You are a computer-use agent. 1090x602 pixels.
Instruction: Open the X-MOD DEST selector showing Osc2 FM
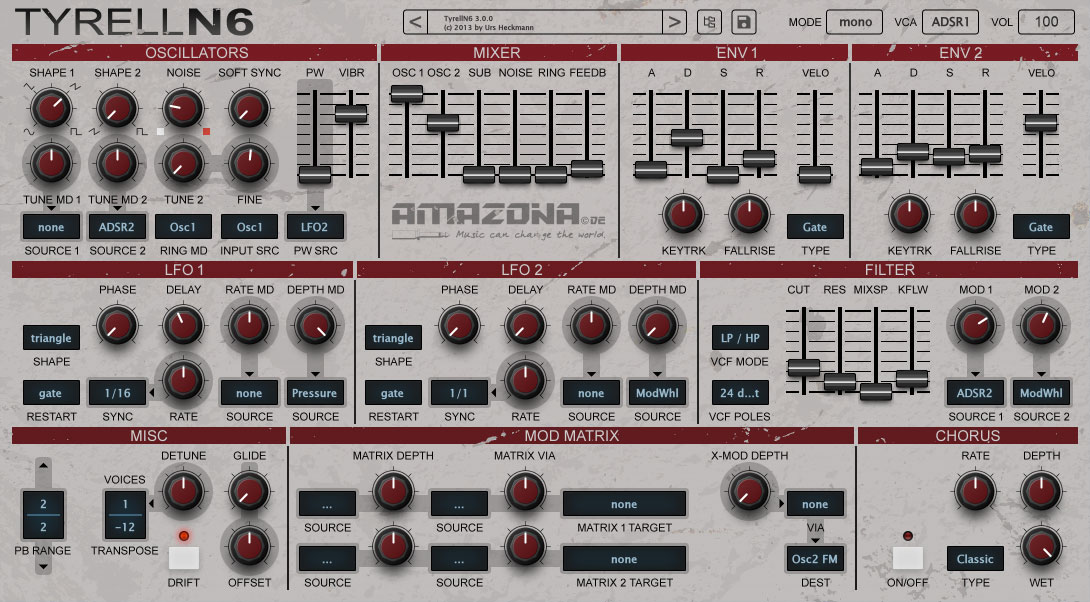point(815,559)
